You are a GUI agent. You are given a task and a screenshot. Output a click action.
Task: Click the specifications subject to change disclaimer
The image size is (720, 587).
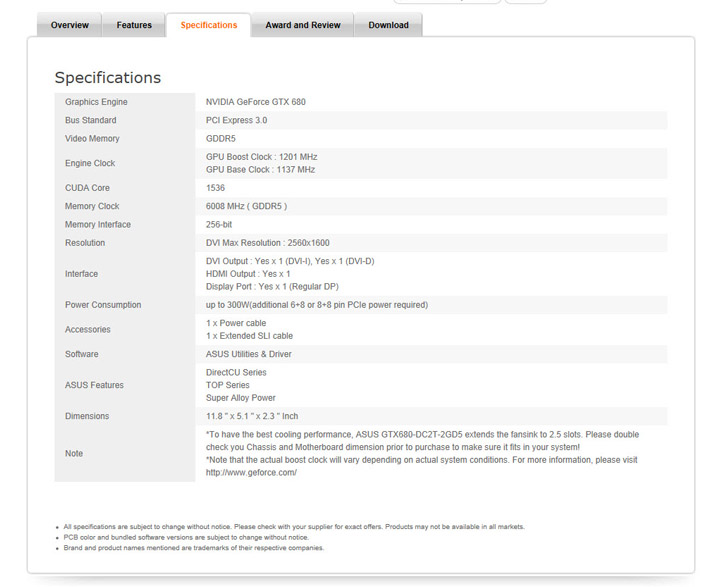pyautogui.click(x=294, y=527)
